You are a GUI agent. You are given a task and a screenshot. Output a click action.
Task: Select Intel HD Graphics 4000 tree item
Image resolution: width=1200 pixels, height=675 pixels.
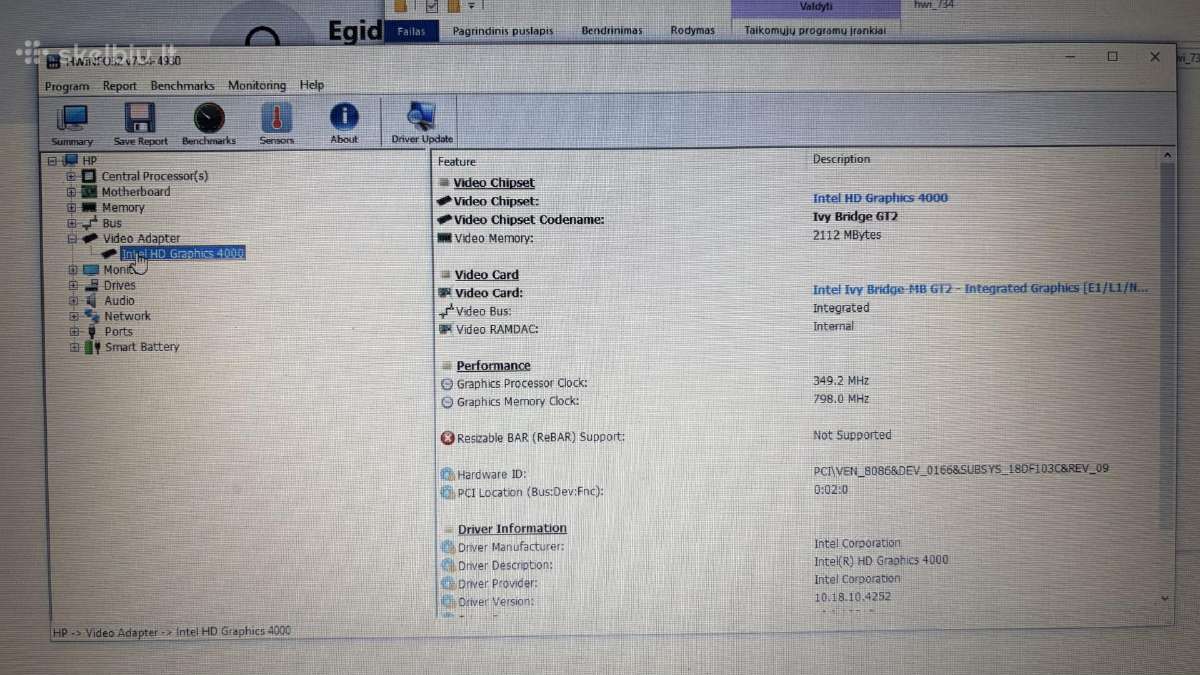click(183, 254)
